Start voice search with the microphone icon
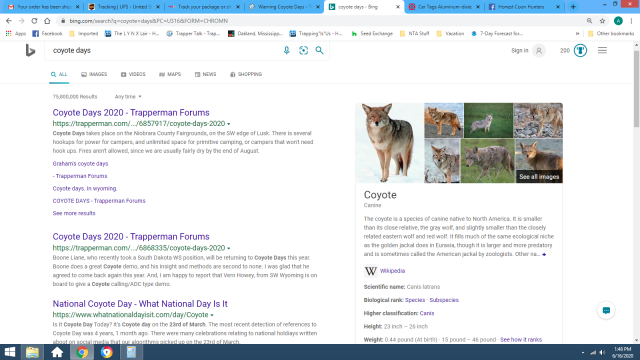The height and width of the screenshot is (360, 640). tap(287, 50)
